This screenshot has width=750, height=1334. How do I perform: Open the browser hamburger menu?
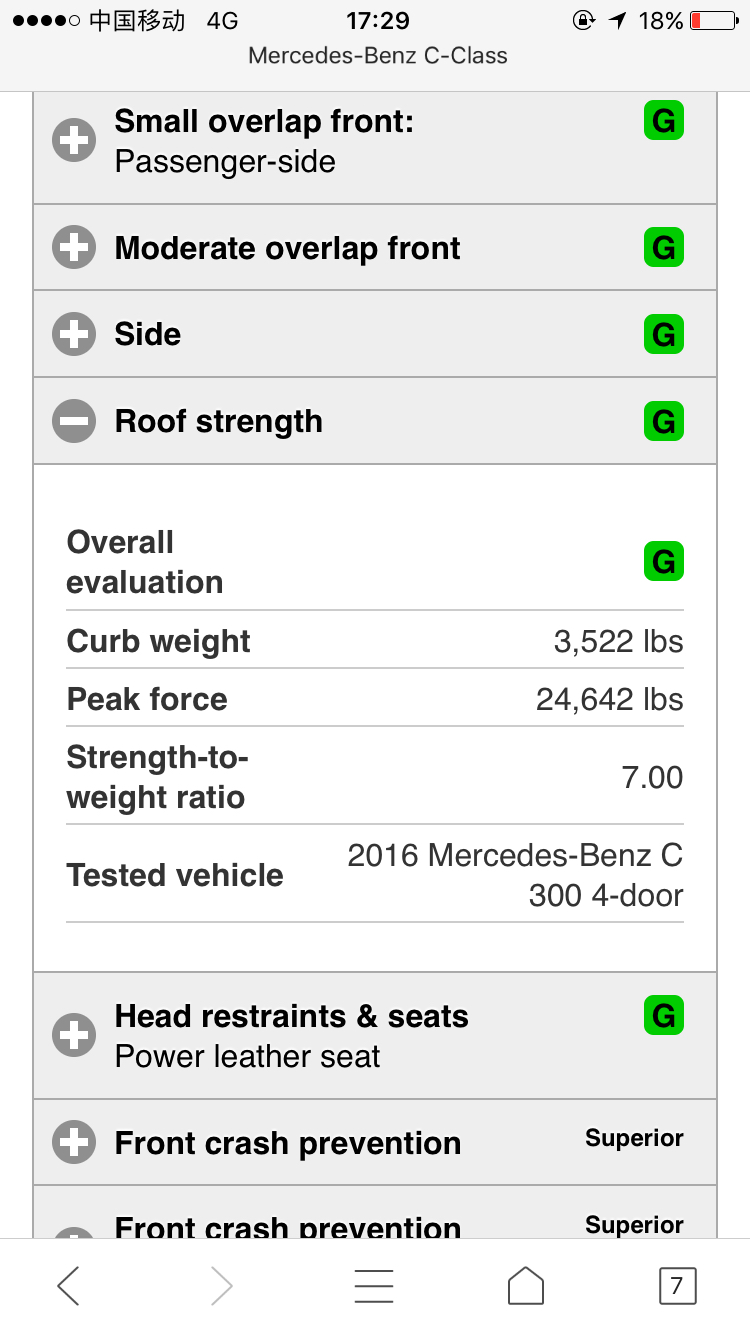click(374, 1285)
